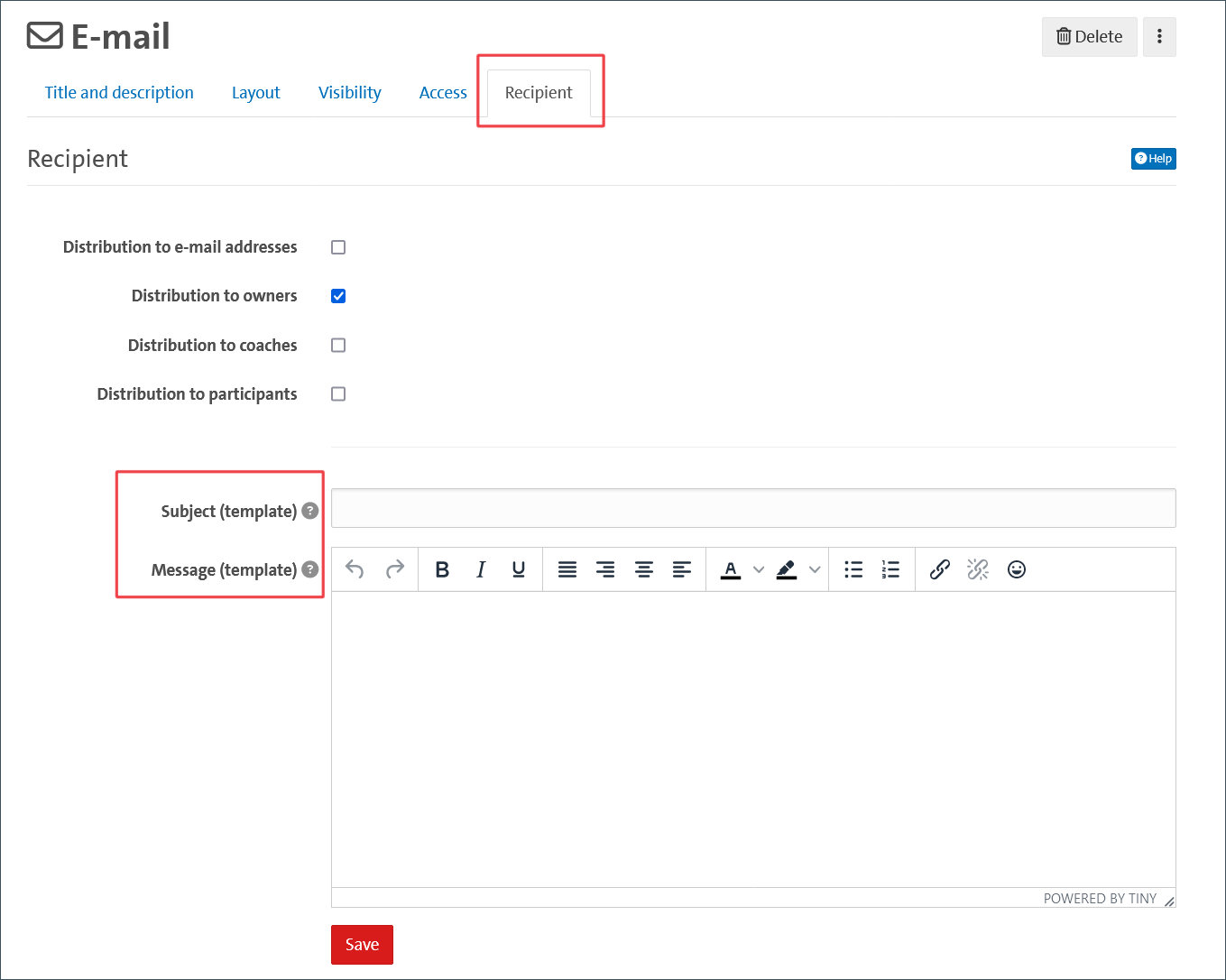The height and width of the screenshot is (980, 1226).
Task: Open the three-dot options menu
Action: click(x=1159, y=36)
